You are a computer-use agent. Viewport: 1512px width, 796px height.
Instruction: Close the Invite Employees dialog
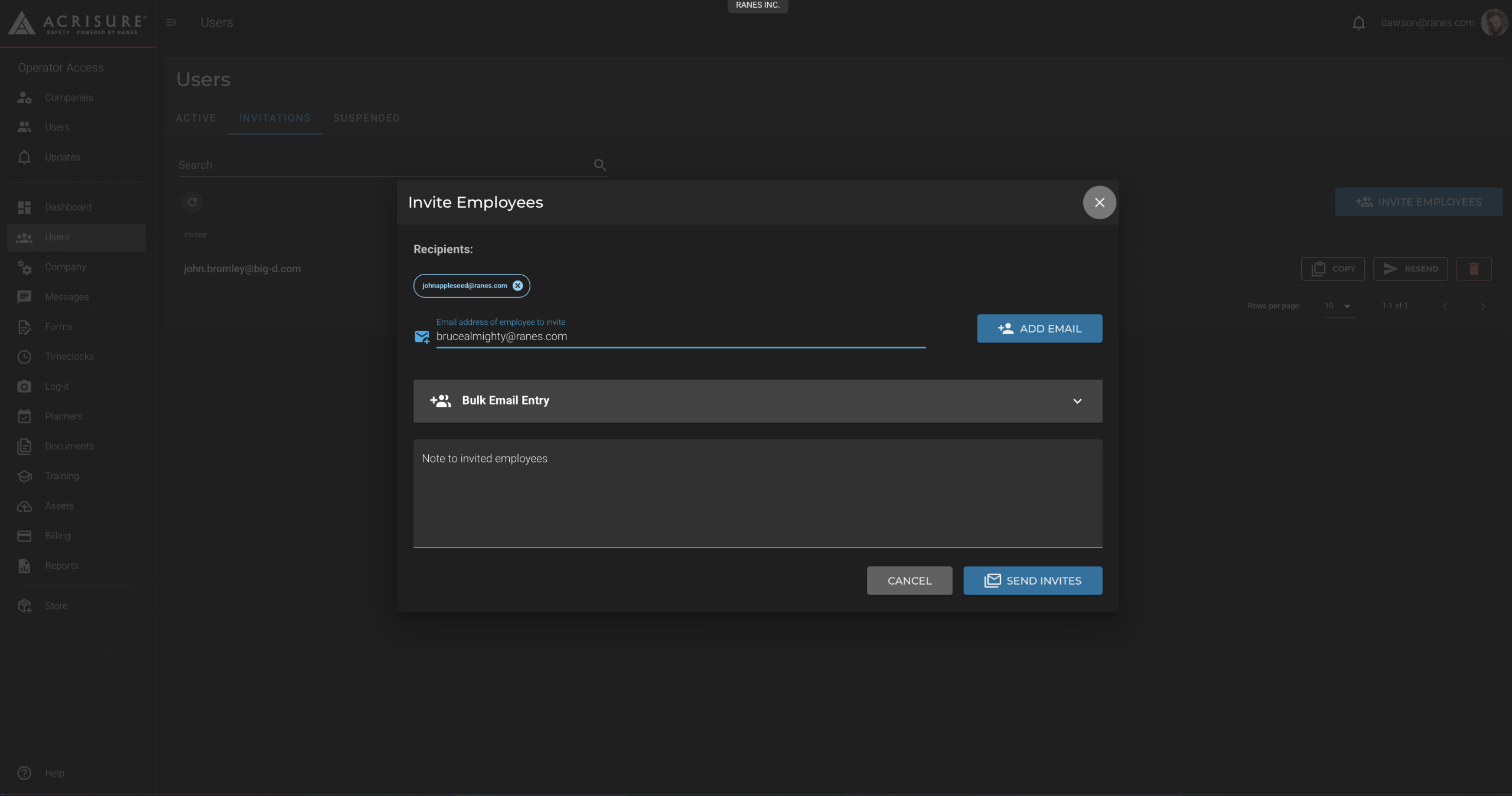click(x=1099, y=203)
